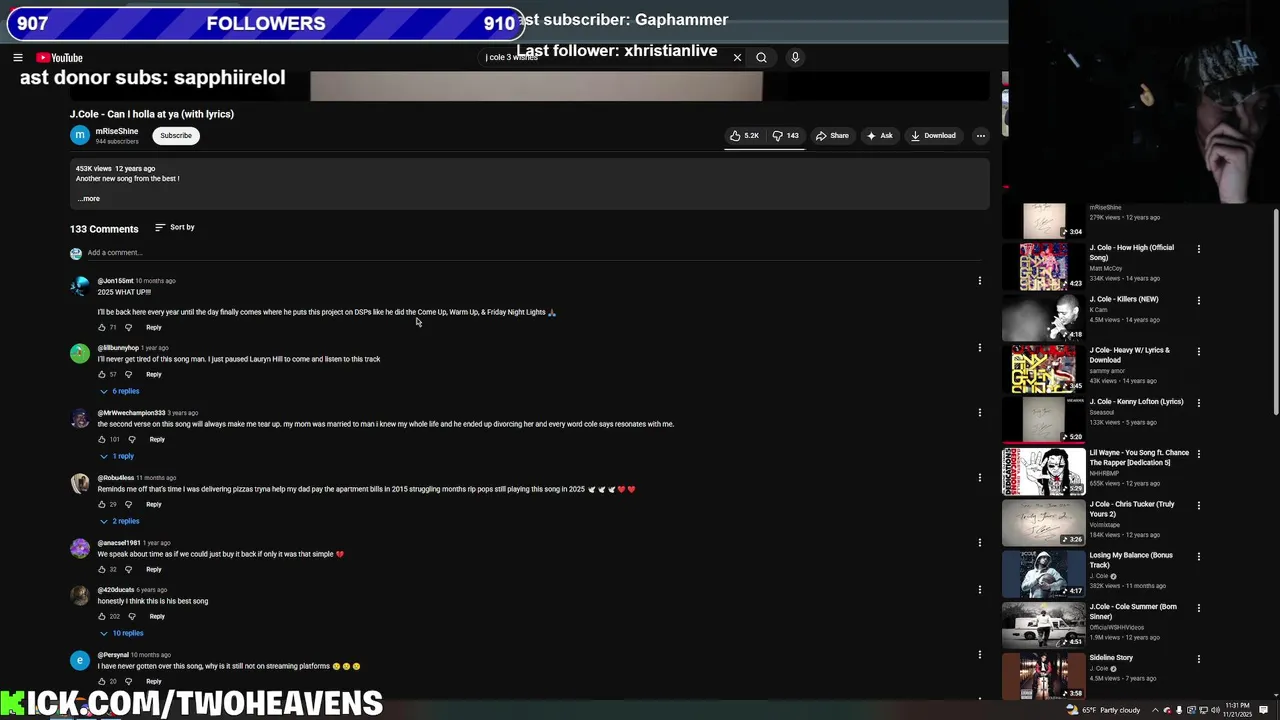Screen dimensions: 1280x720
Task: Open J. Cole- Heavy W/ Lyrics & Download title
Action: pyautogui.click(x=1130, y=355)
